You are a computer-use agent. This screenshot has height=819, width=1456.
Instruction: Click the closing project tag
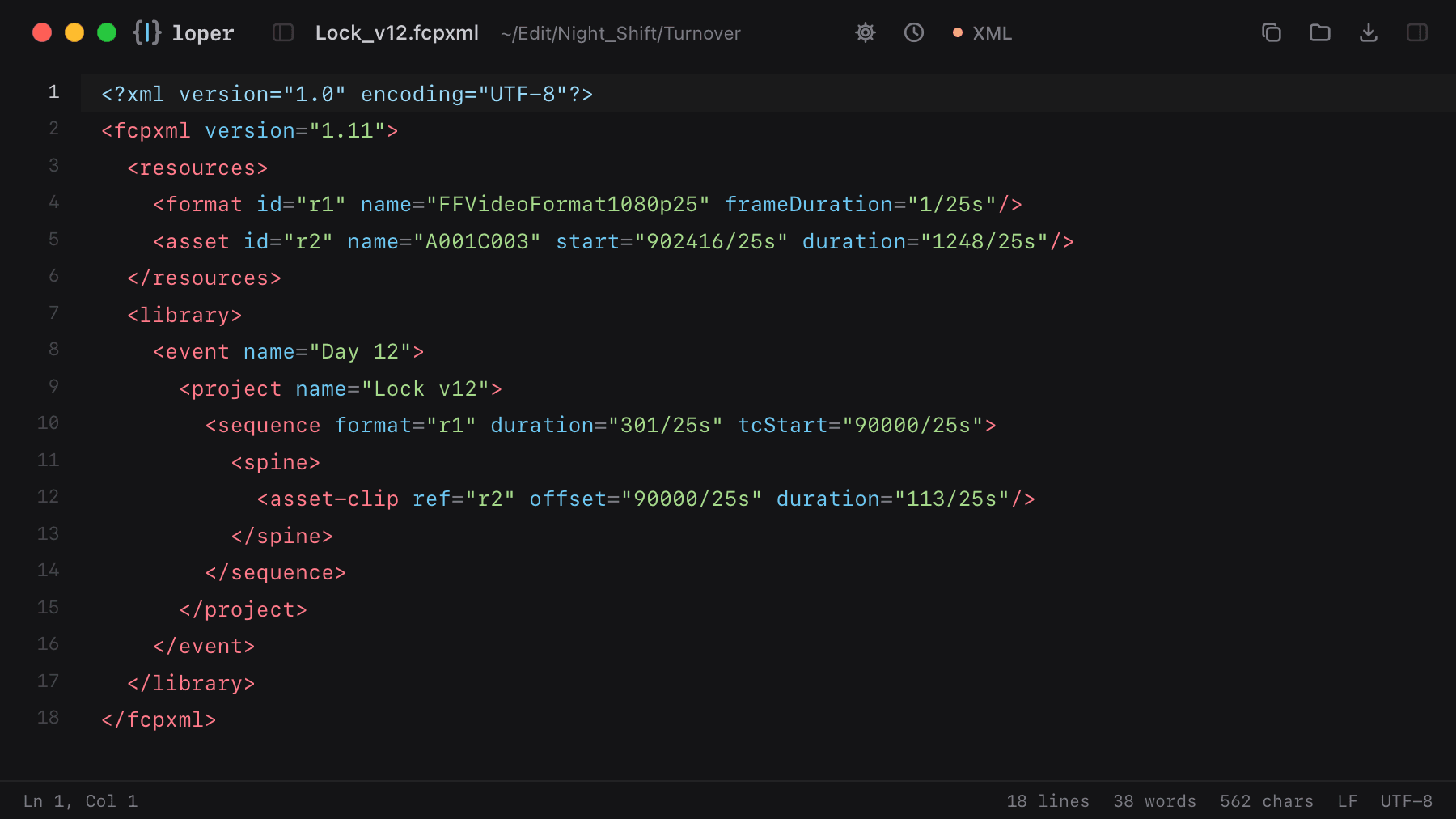click(243, 610)
